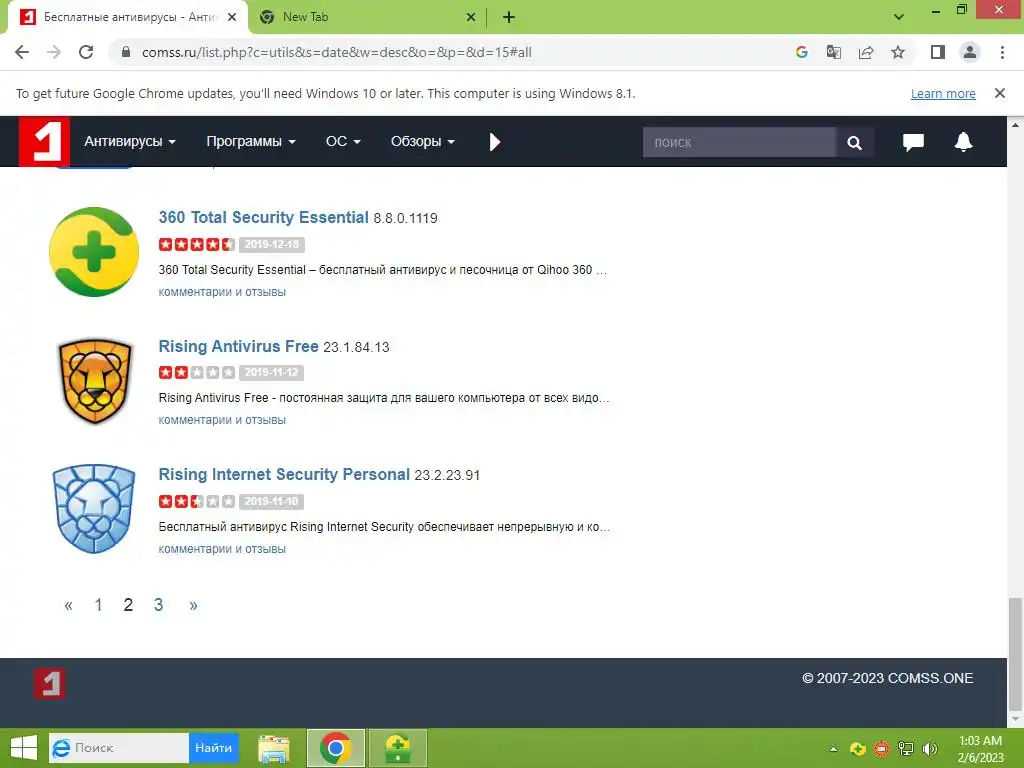Open the Chrome profile avatar
1024x768 pixels.
[x=970, y=52]
